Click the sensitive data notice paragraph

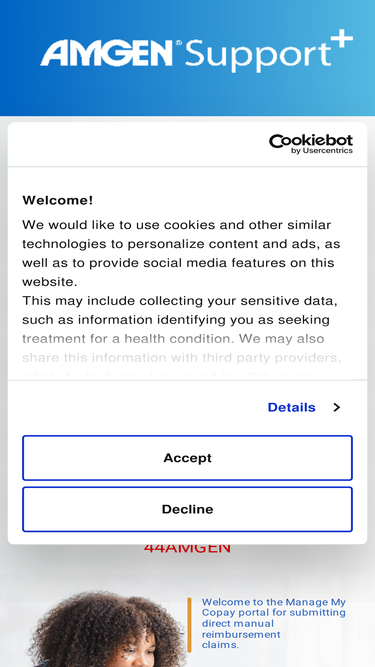[182, 329]
